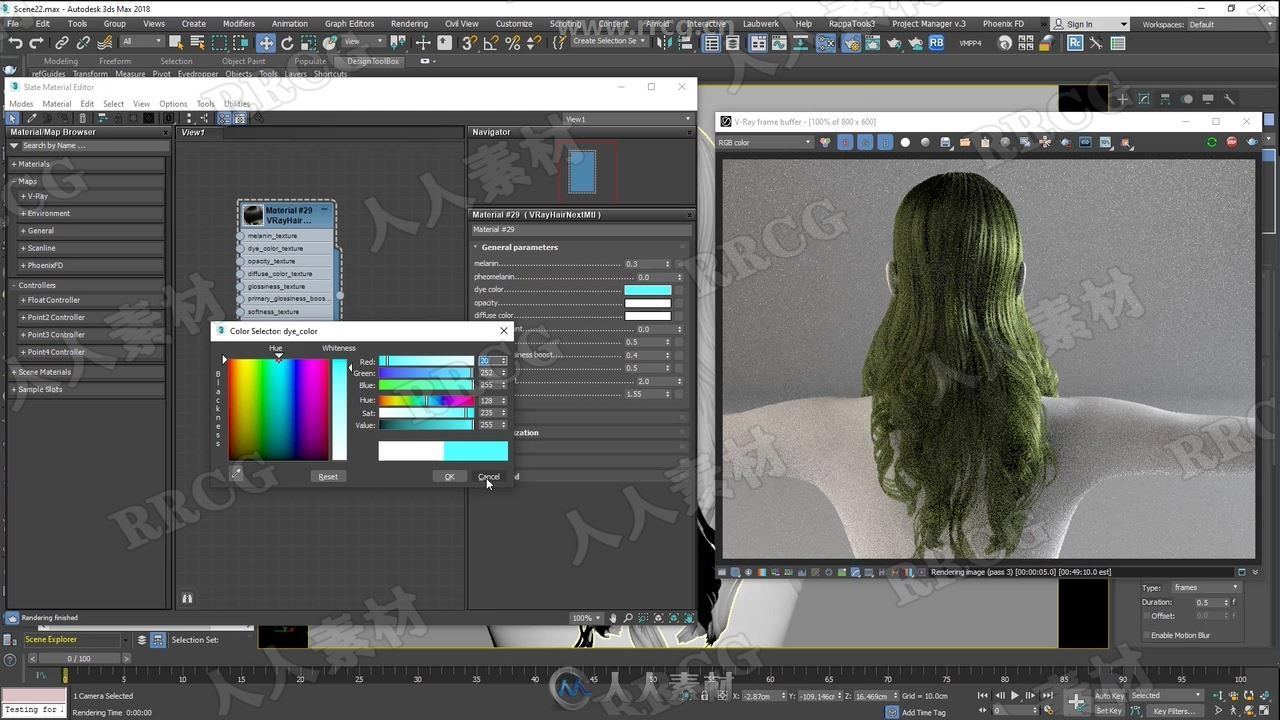Toggle the 3D Snaps icon
Screen dimensions: 1280x720
click(x=469, y=43)
